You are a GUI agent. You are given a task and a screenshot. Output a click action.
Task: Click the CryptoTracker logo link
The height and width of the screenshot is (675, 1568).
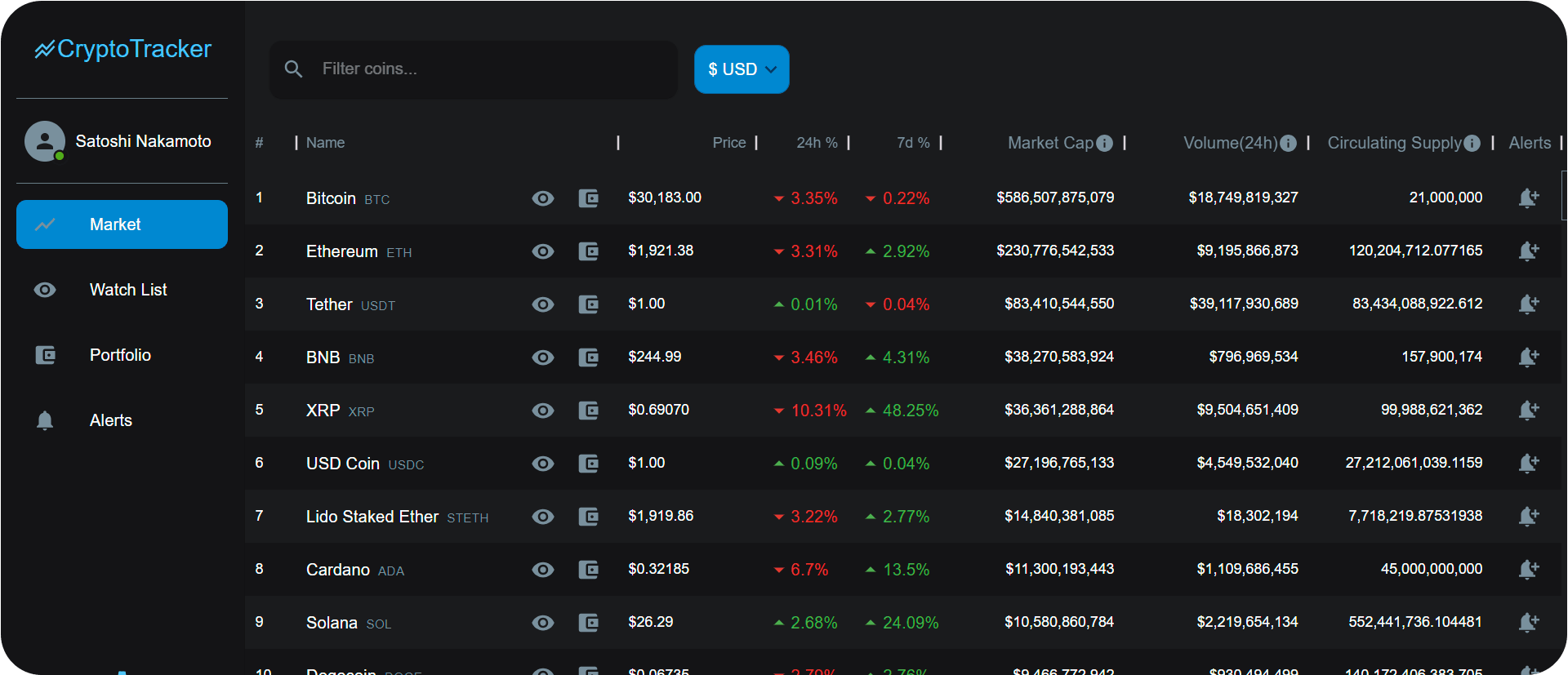tap(123, 49)
